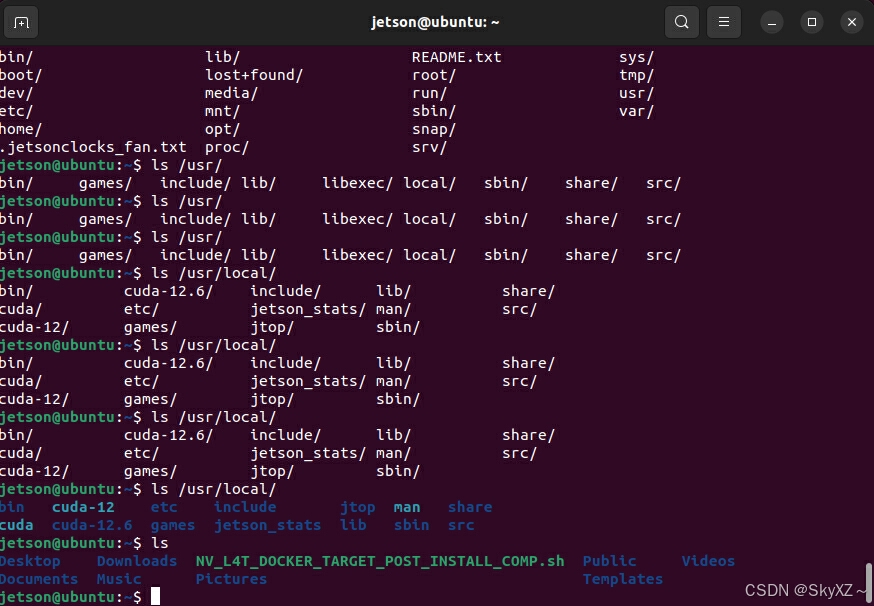Click the mnt/ entry in root listing
Image resolution: width=874 pixels, height=606 pixels.
222,111
